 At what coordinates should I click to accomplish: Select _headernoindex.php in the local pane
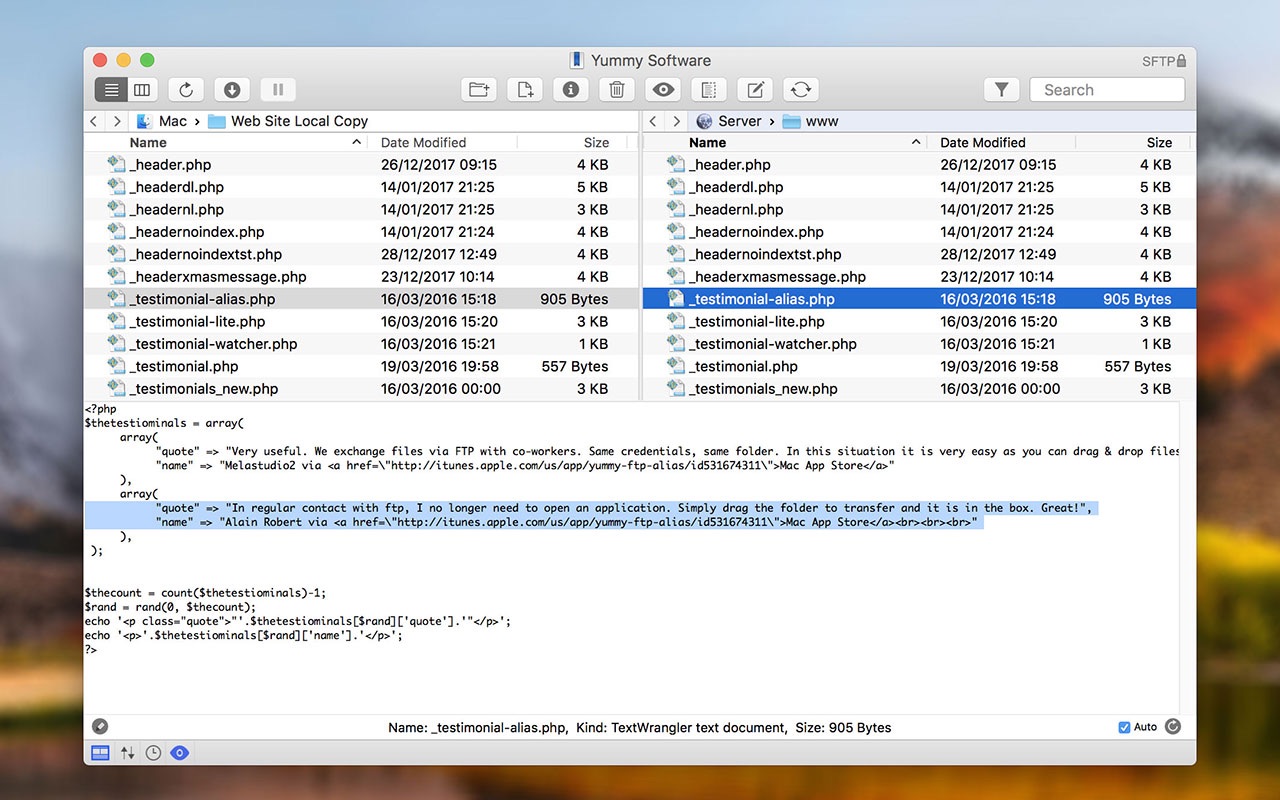pos(361,232)
